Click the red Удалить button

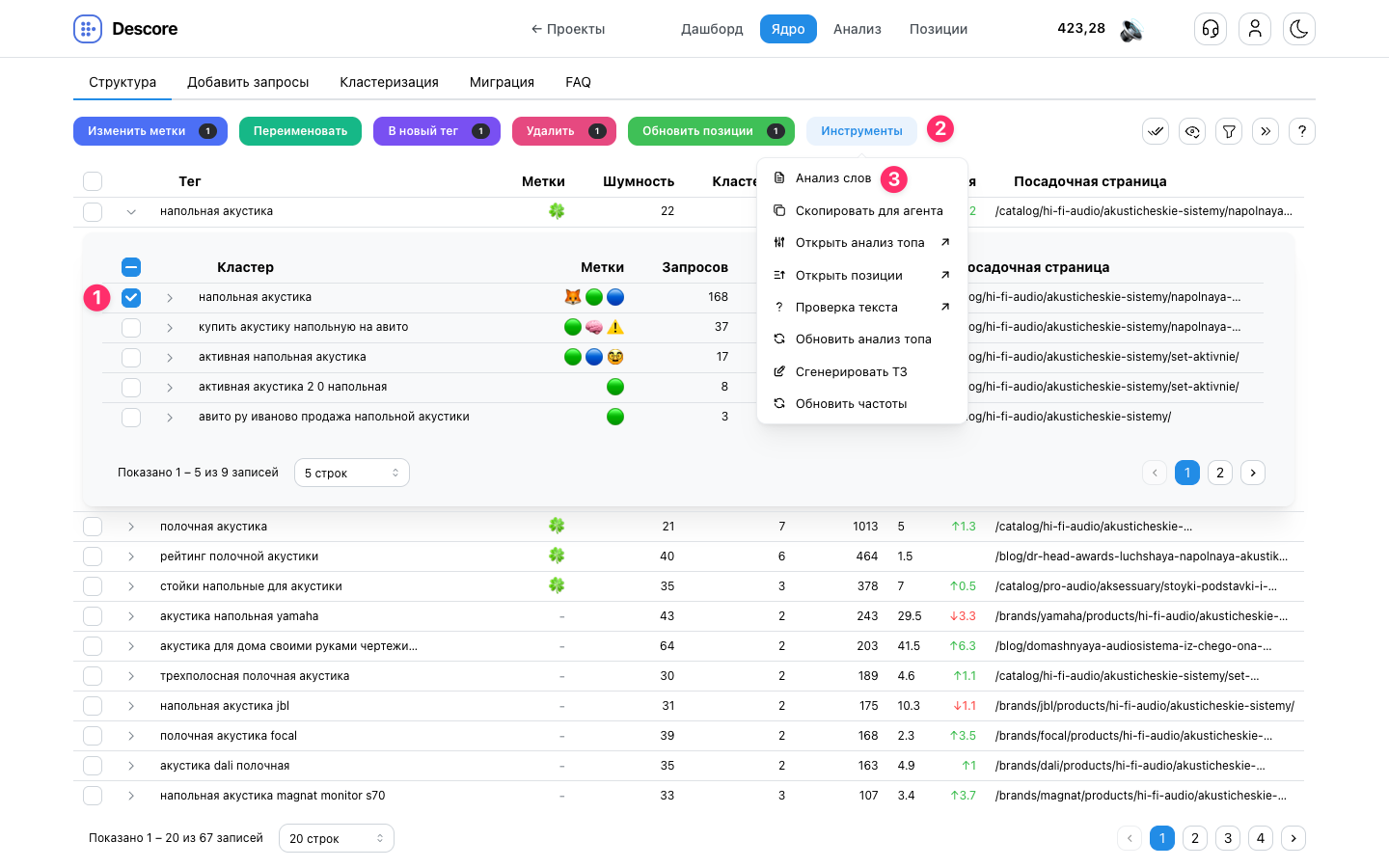click(564, 131)
